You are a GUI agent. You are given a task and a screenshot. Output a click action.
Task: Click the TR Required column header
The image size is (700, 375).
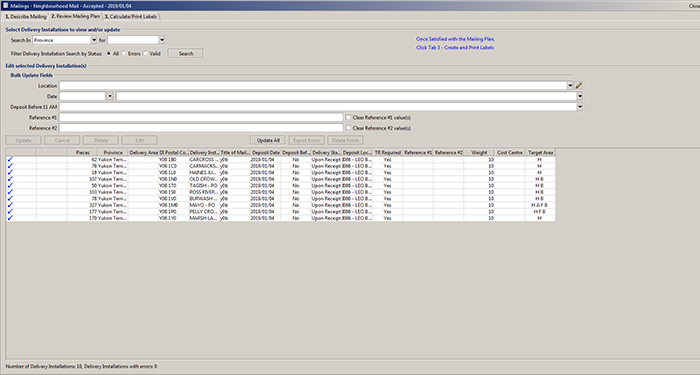pos(388,153)
